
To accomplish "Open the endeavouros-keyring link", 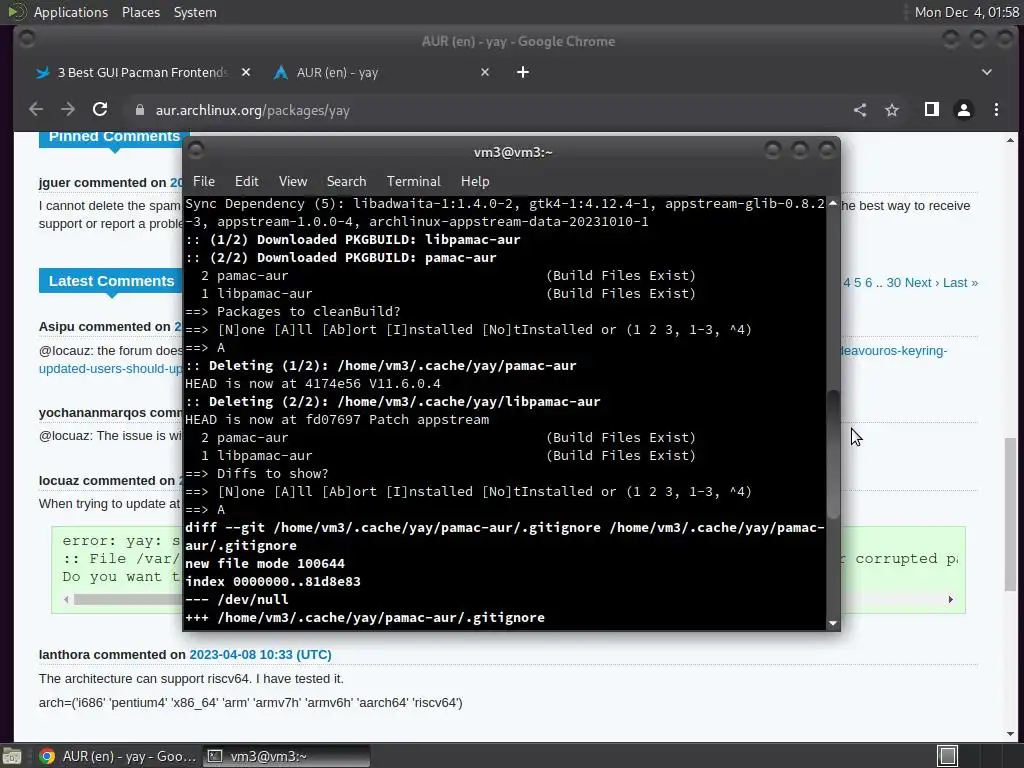I will 893,351.
